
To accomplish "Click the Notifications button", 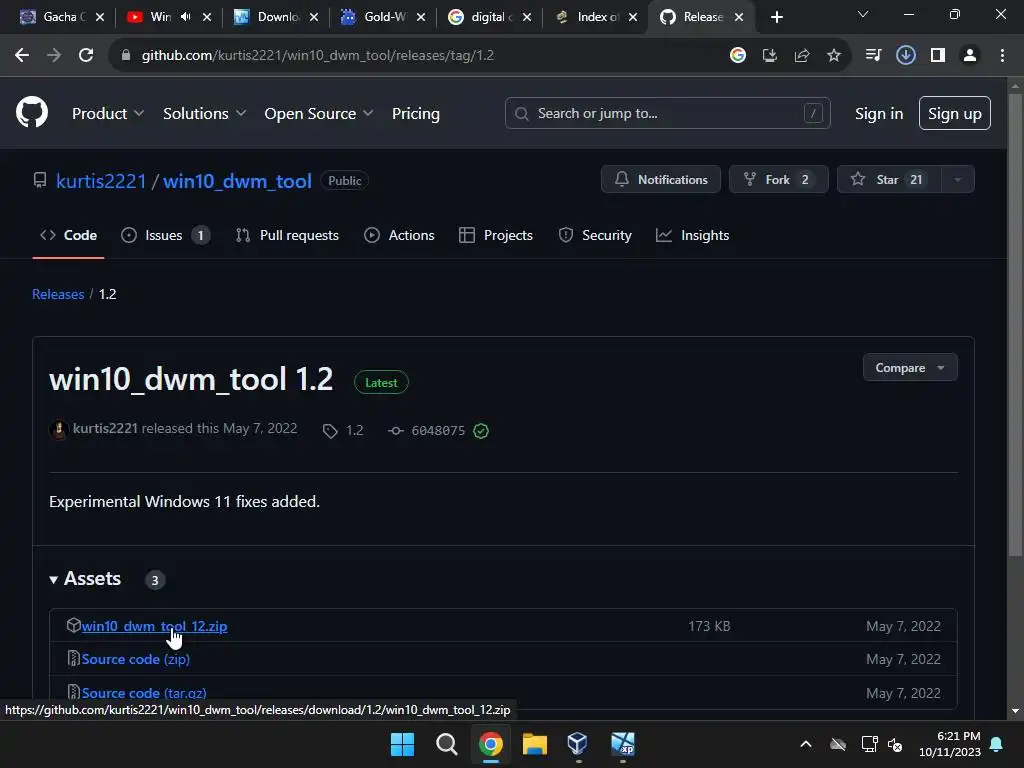I will (661, 180).
